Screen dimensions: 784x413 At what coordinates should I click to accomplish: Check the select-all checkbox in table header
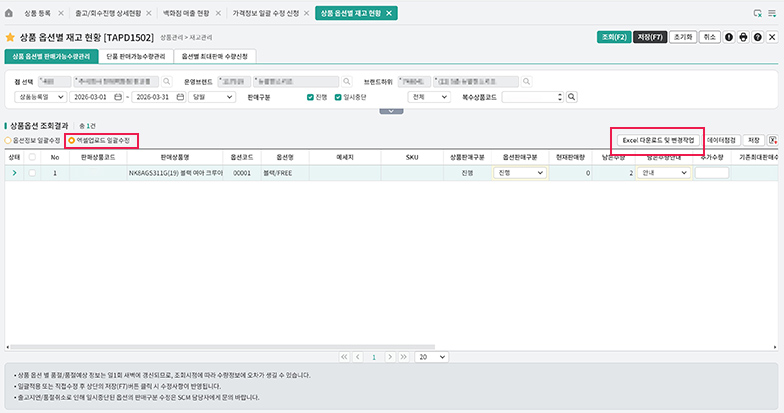pyautogui.click(x=32, y=157)
